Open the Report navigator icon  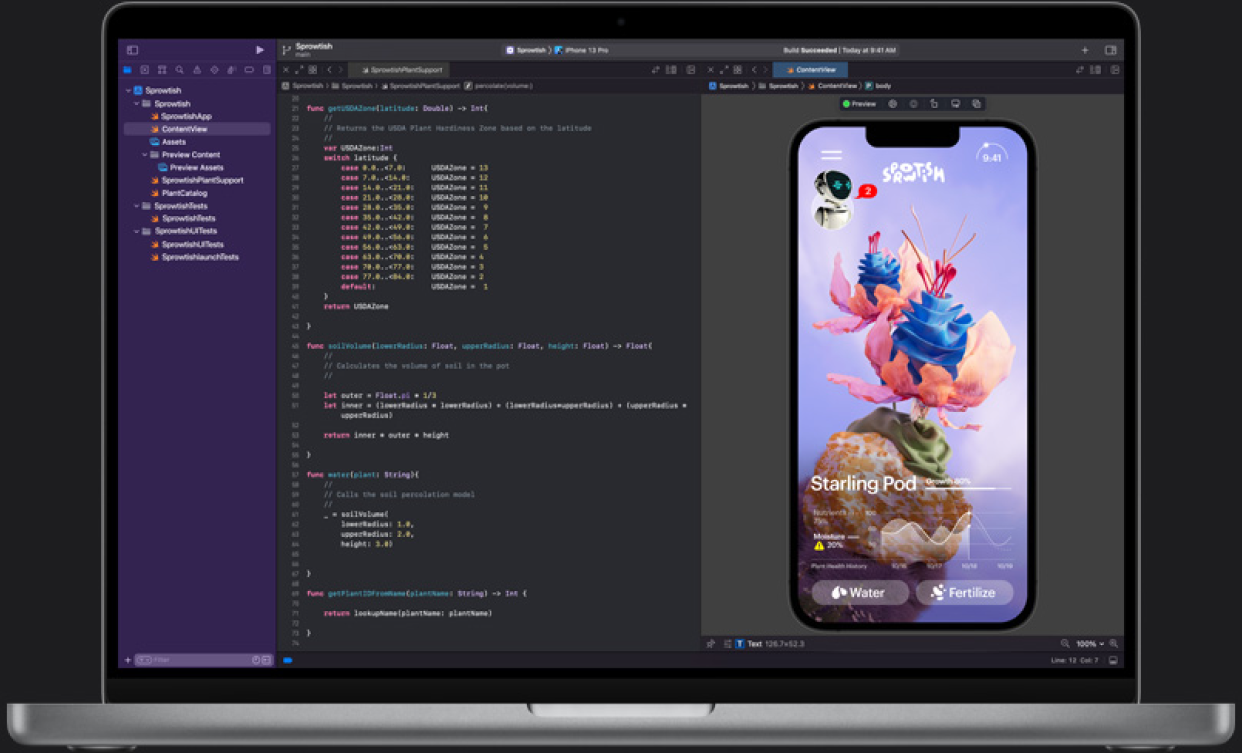click(266, 70)
